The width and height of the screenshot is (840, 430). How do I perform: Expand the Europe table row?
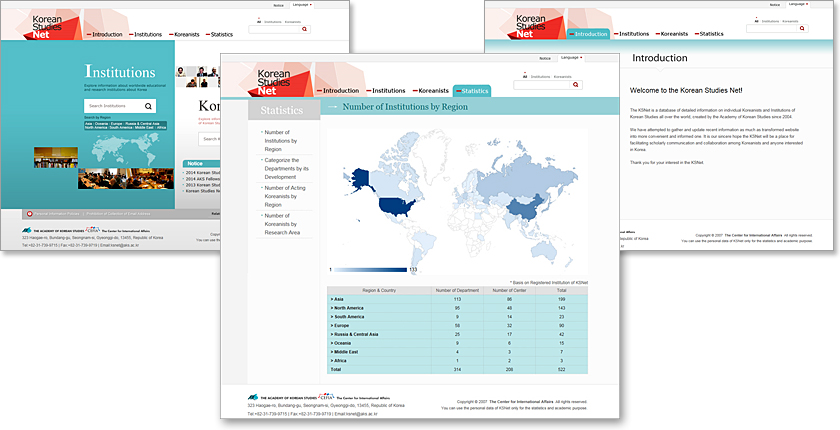point(340,326)
